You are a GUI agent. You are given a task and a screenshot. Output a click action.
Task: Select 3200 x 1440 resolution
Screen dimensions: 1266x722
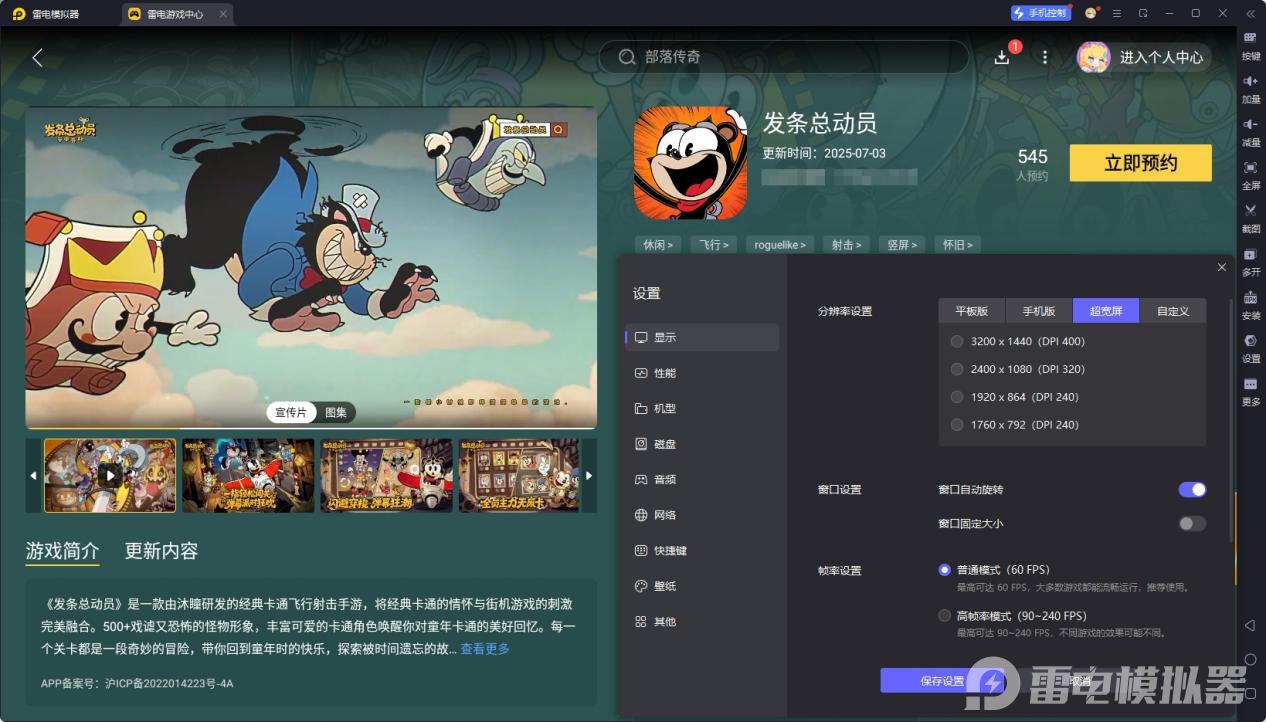pyautogui.click(x=957, y=341)
